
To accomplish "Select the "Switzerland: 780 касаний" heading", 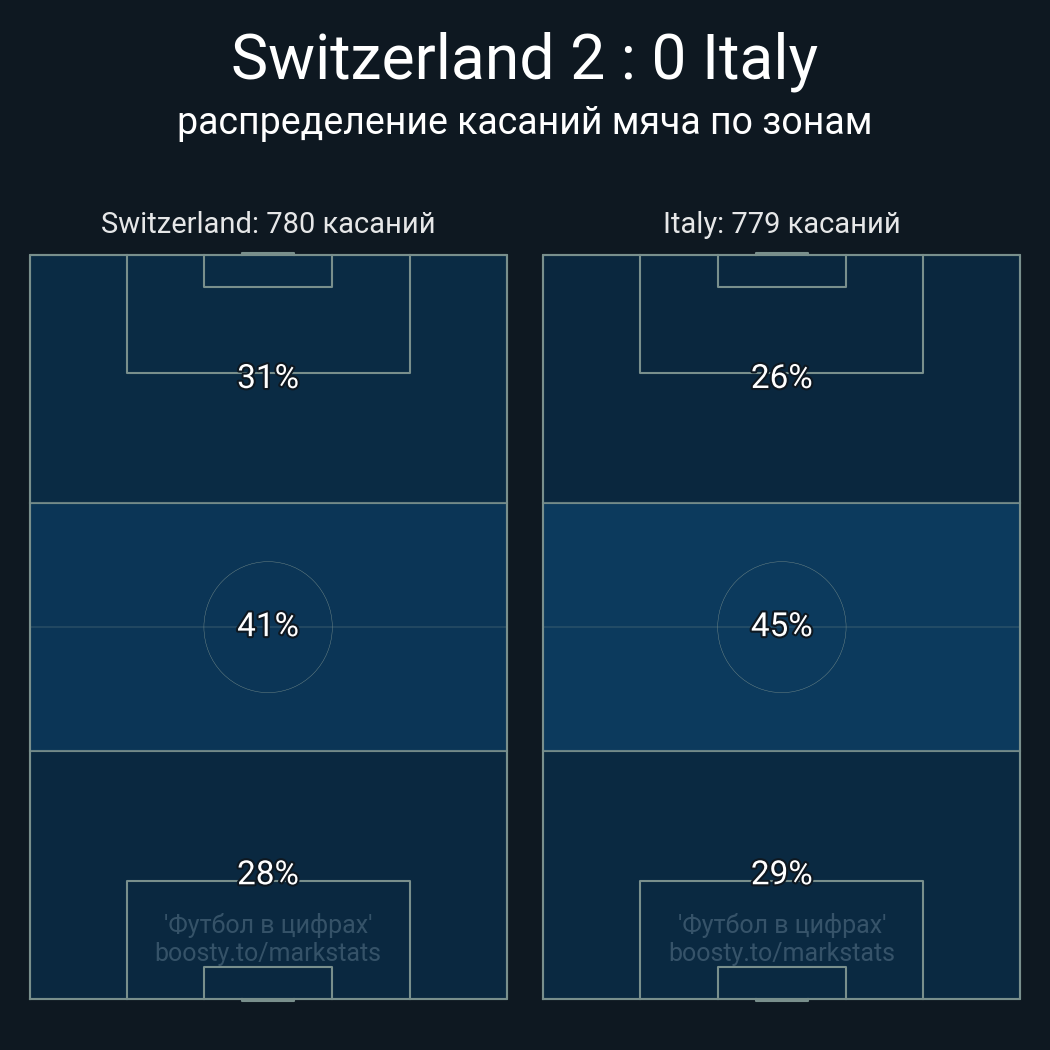I will click(x=268, y=223).
